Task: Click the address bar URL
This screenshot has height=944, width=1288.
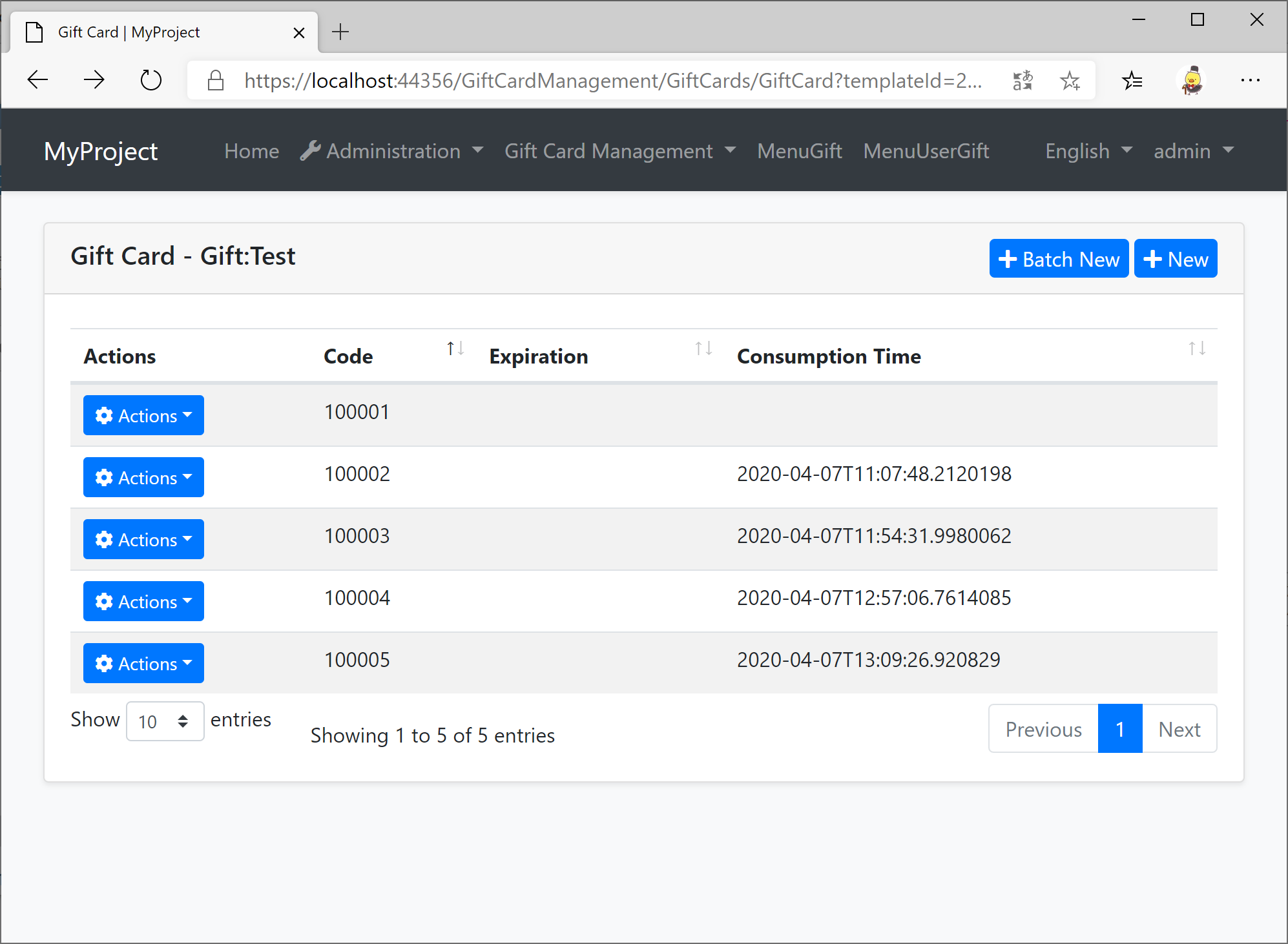Action: click(612, 81)
